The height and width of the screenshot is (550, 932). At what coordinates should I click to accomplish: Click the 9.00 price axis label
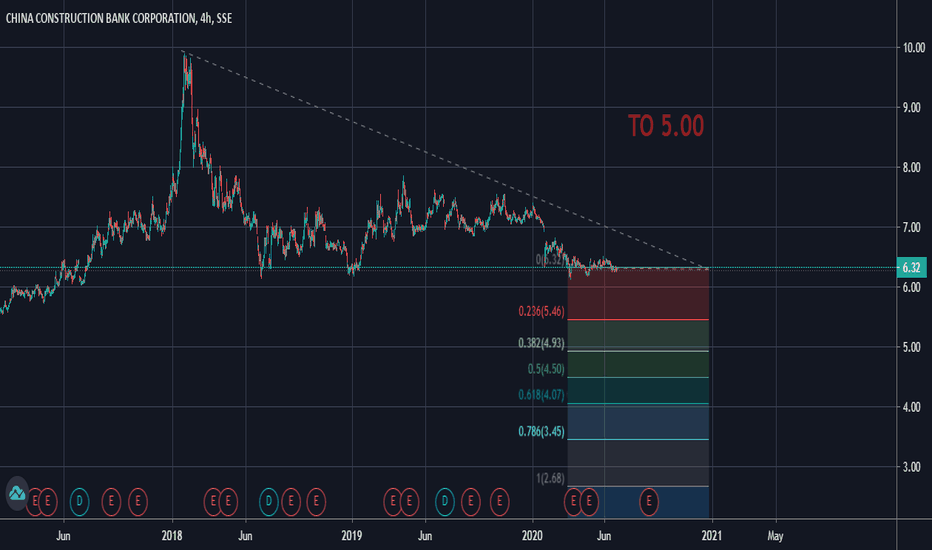tap(911, 108)
